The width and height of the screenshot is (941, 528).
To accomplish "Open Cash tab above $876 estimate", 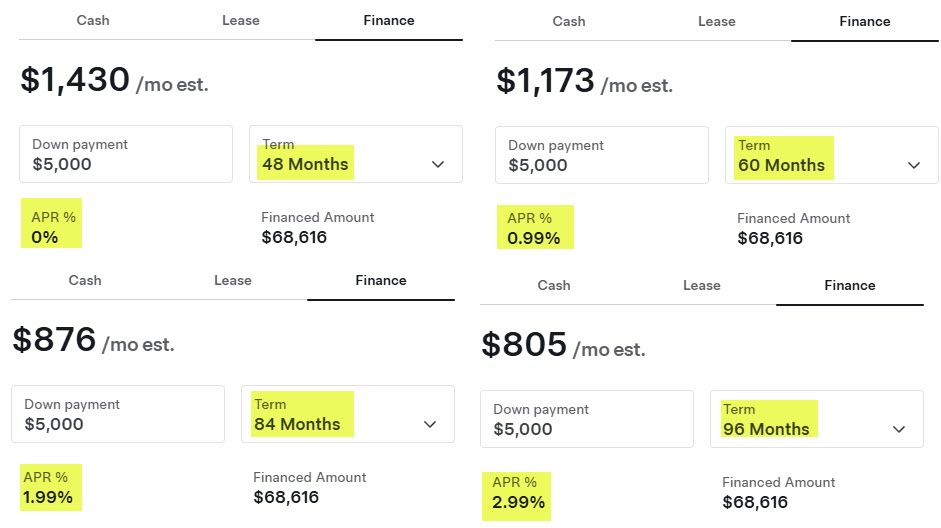I will click(x=85, y=280).
